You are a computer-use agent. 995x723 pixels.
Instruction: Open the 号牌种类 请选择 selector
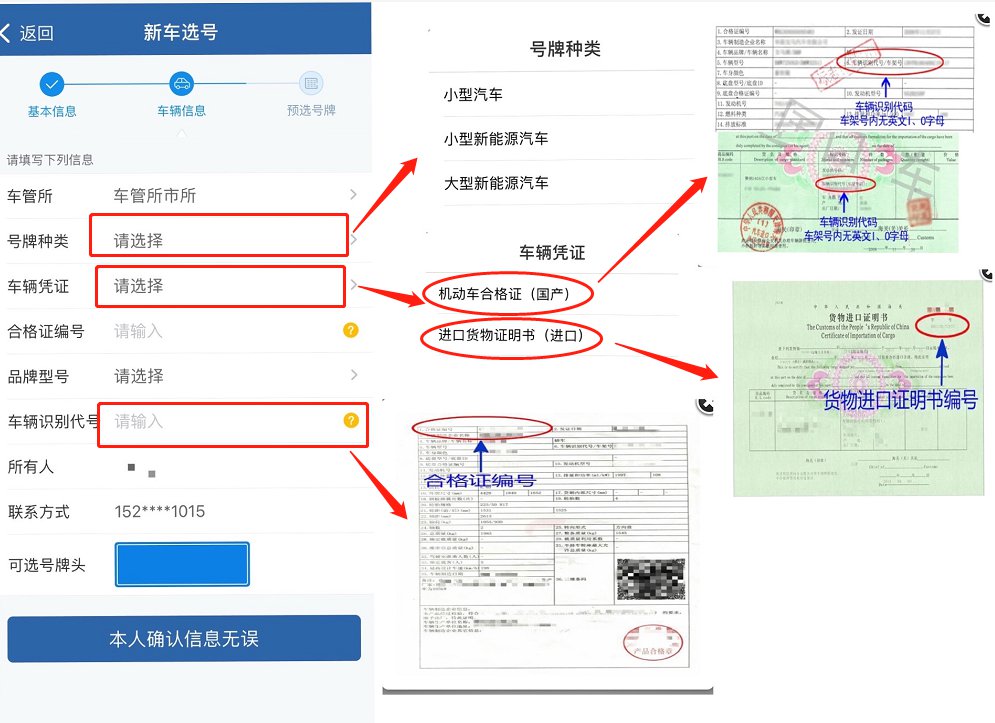click(220, 235)
